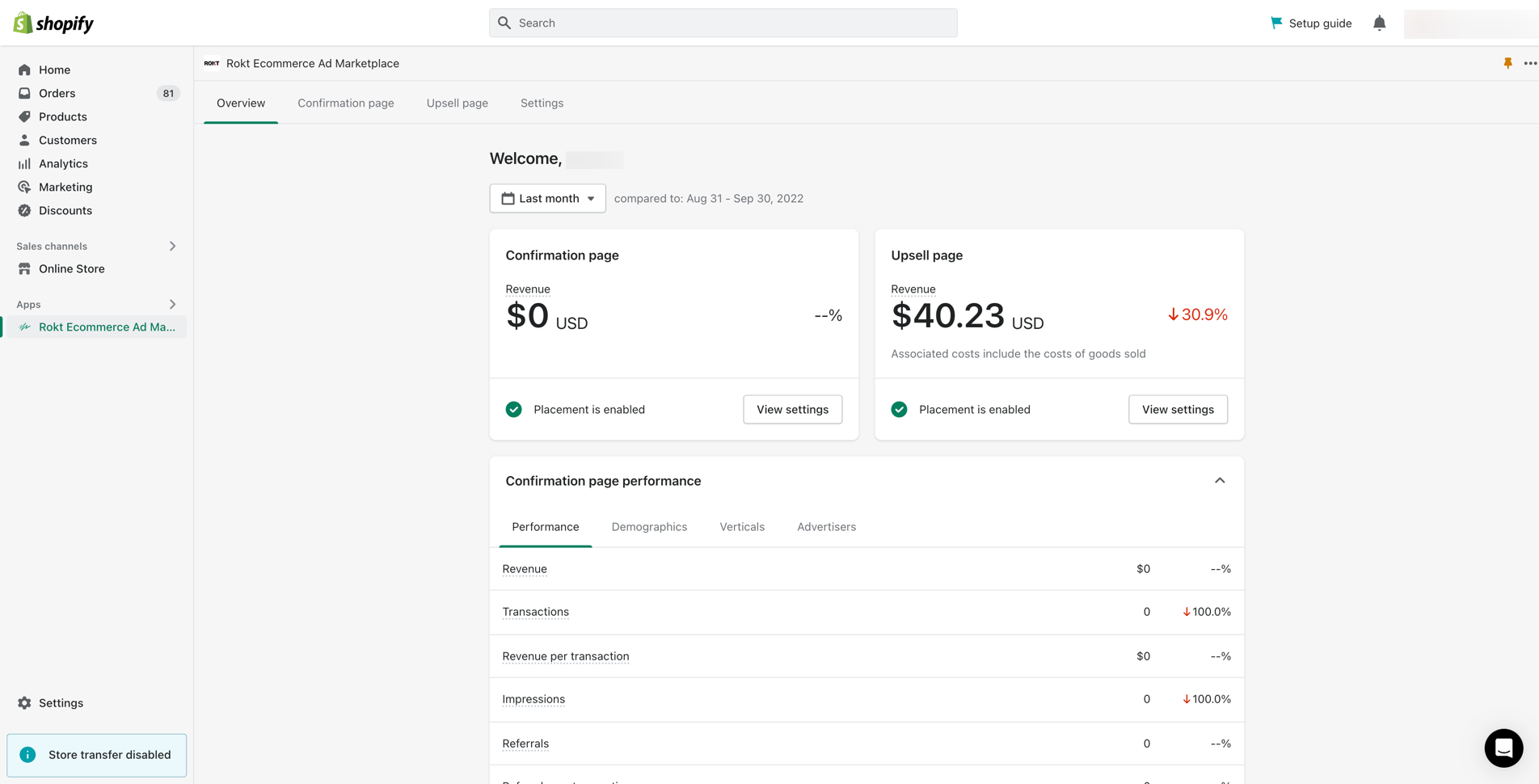Click the orange pin icon
The image size is (1539, 784).
point(1507,63)
